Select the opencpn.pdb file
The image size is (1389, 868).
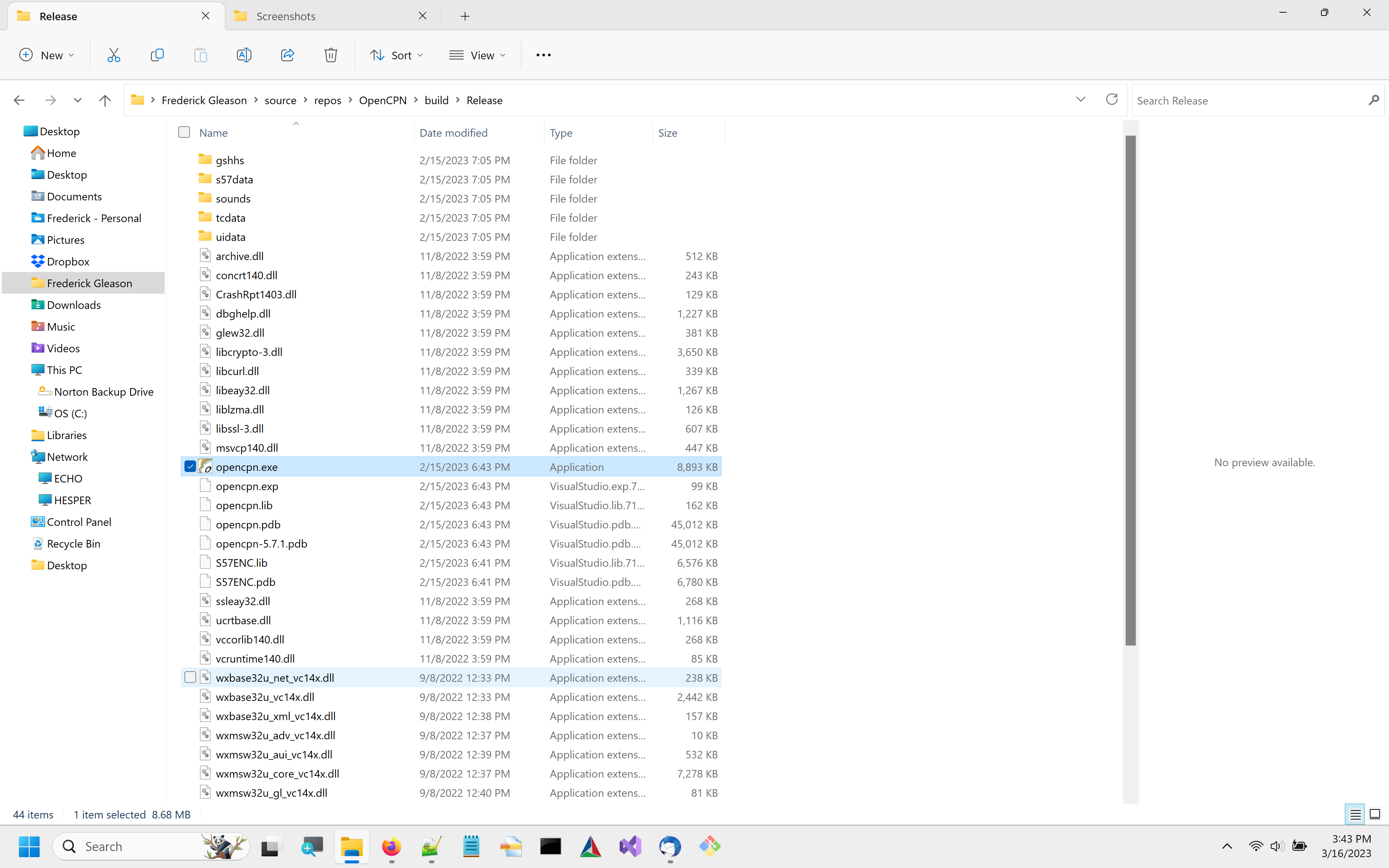[451, 524]
